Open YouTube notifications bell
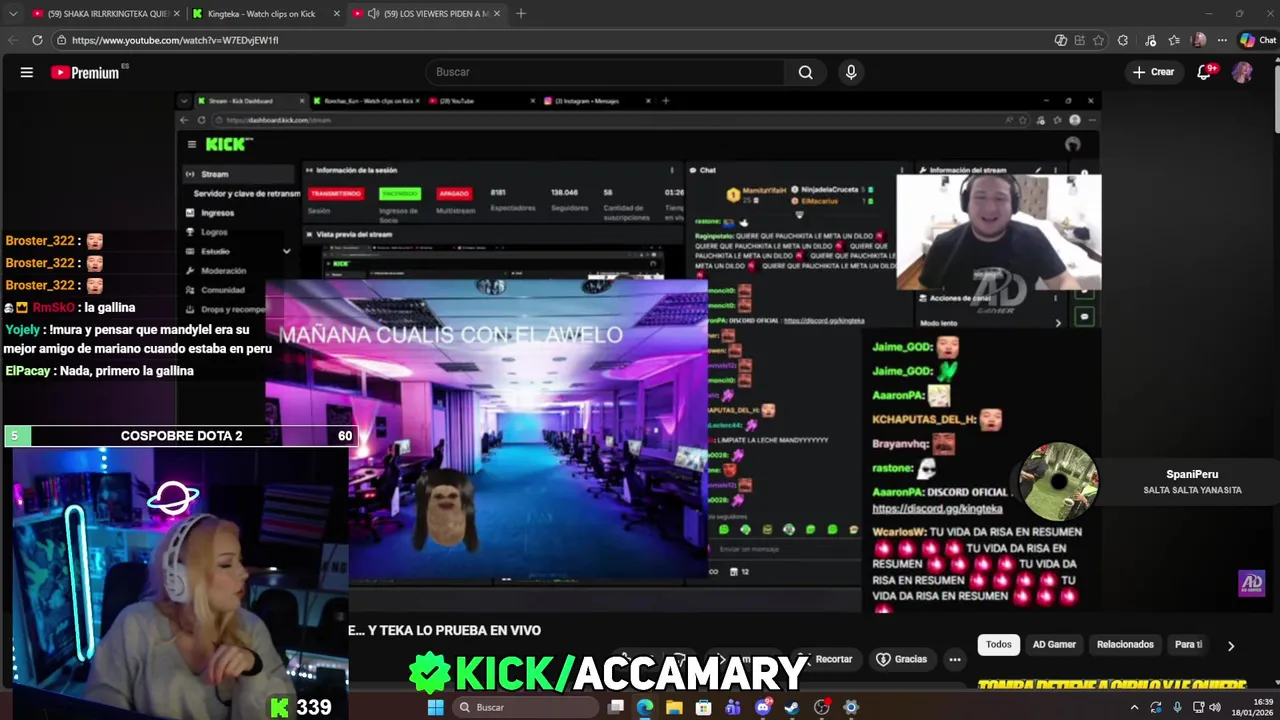 pos(1204,72)
